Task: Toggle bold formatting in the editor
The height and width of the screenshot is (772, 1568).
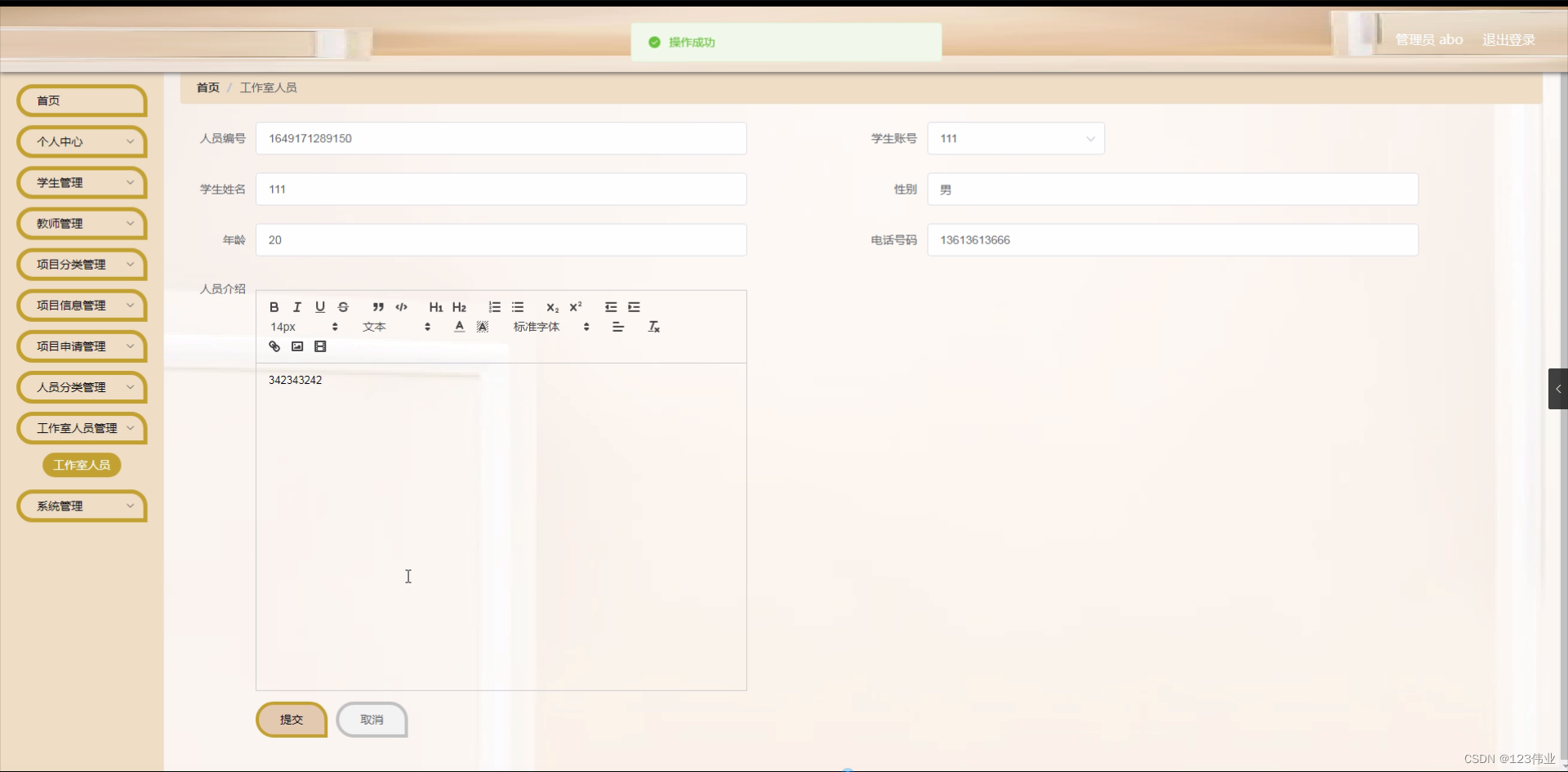Action: [x=274, y=307]
